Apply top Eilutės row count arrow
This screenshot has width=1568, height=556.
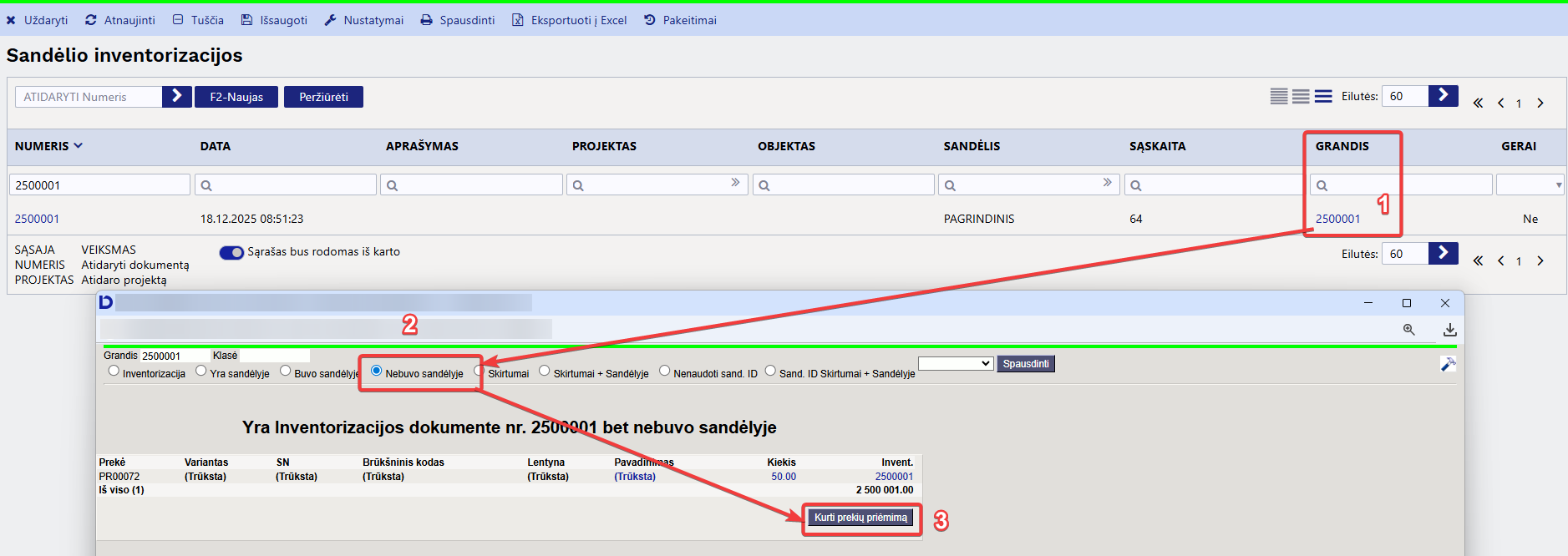click(1443, 96)
